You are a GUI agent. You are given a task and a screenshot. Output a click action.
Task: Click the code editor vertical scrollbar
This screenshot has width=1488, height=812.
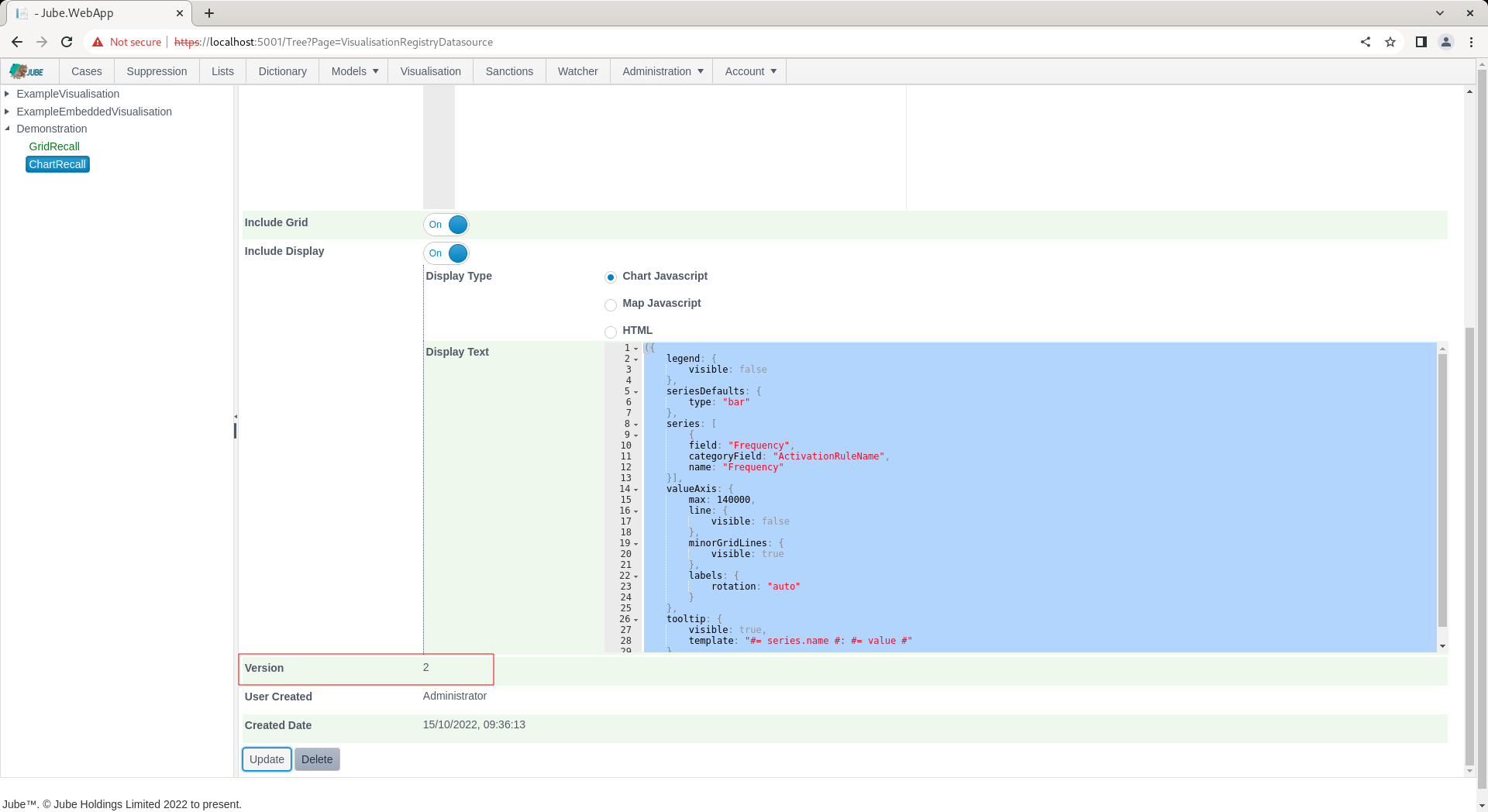coord(1442,490)
